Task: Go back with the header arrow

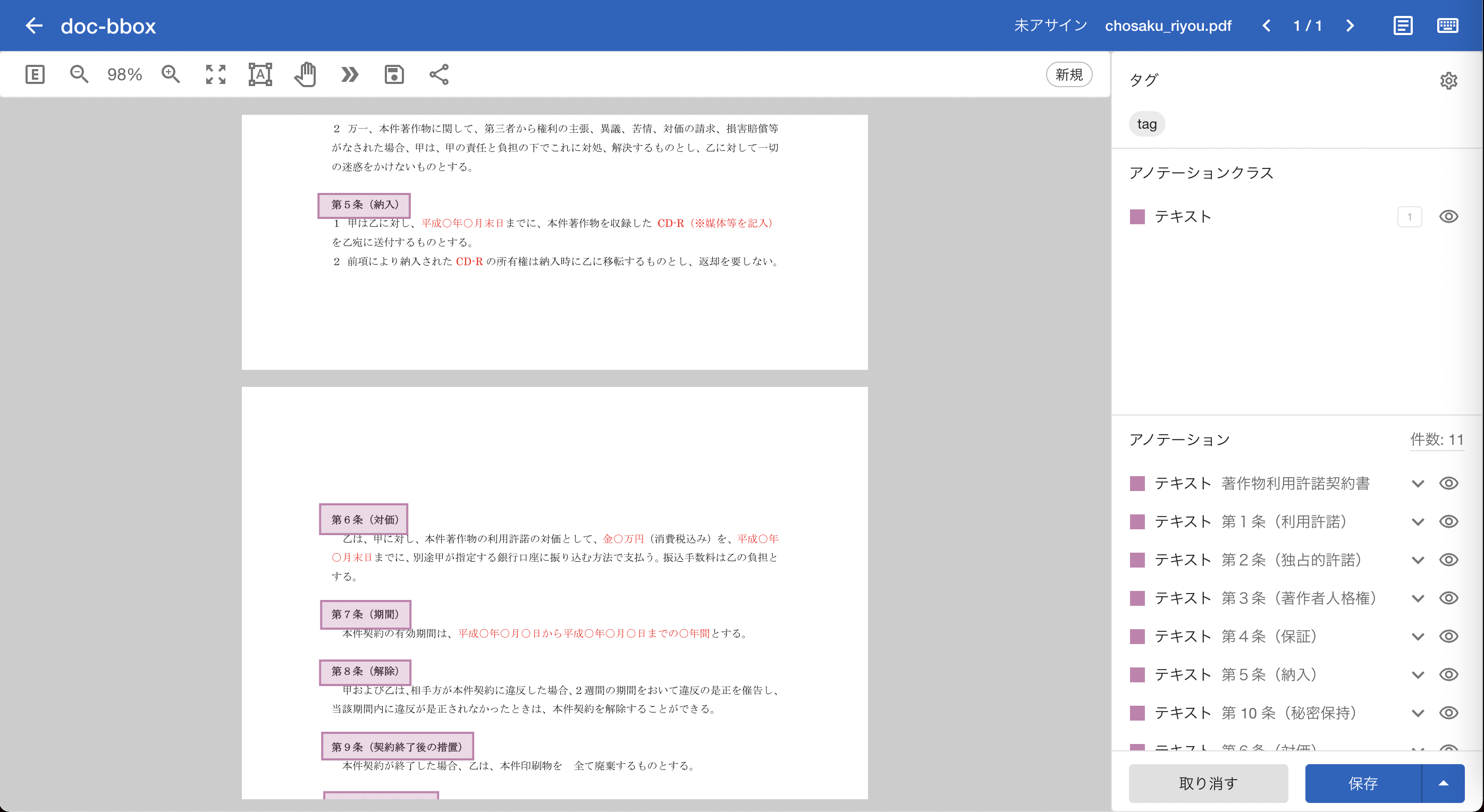Action: pos(34,26)
